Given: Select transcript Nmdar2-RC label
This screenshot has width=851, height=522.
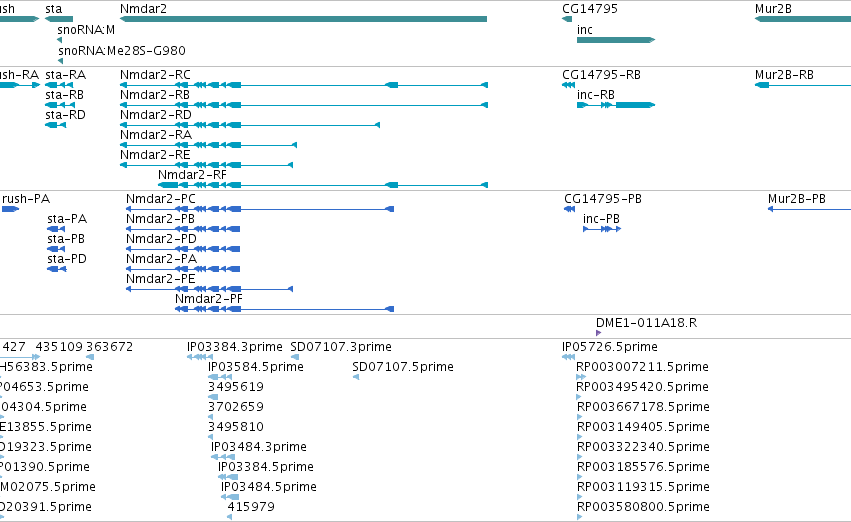Looking at the screenshot, I should [155, 75].
